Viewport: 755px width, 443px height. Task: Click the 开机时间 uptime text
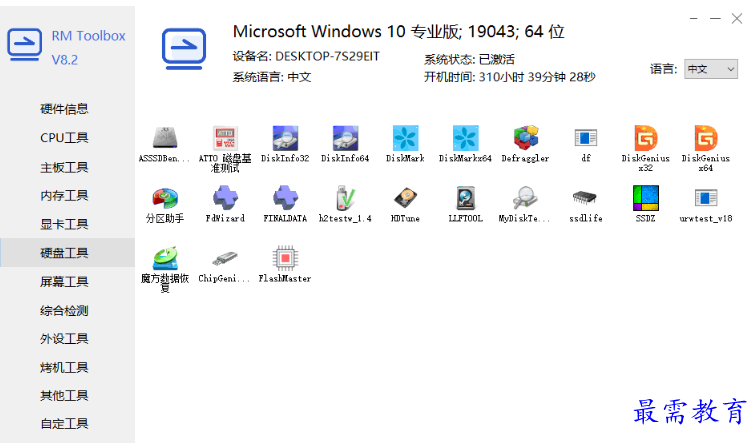tap(509, 77)
